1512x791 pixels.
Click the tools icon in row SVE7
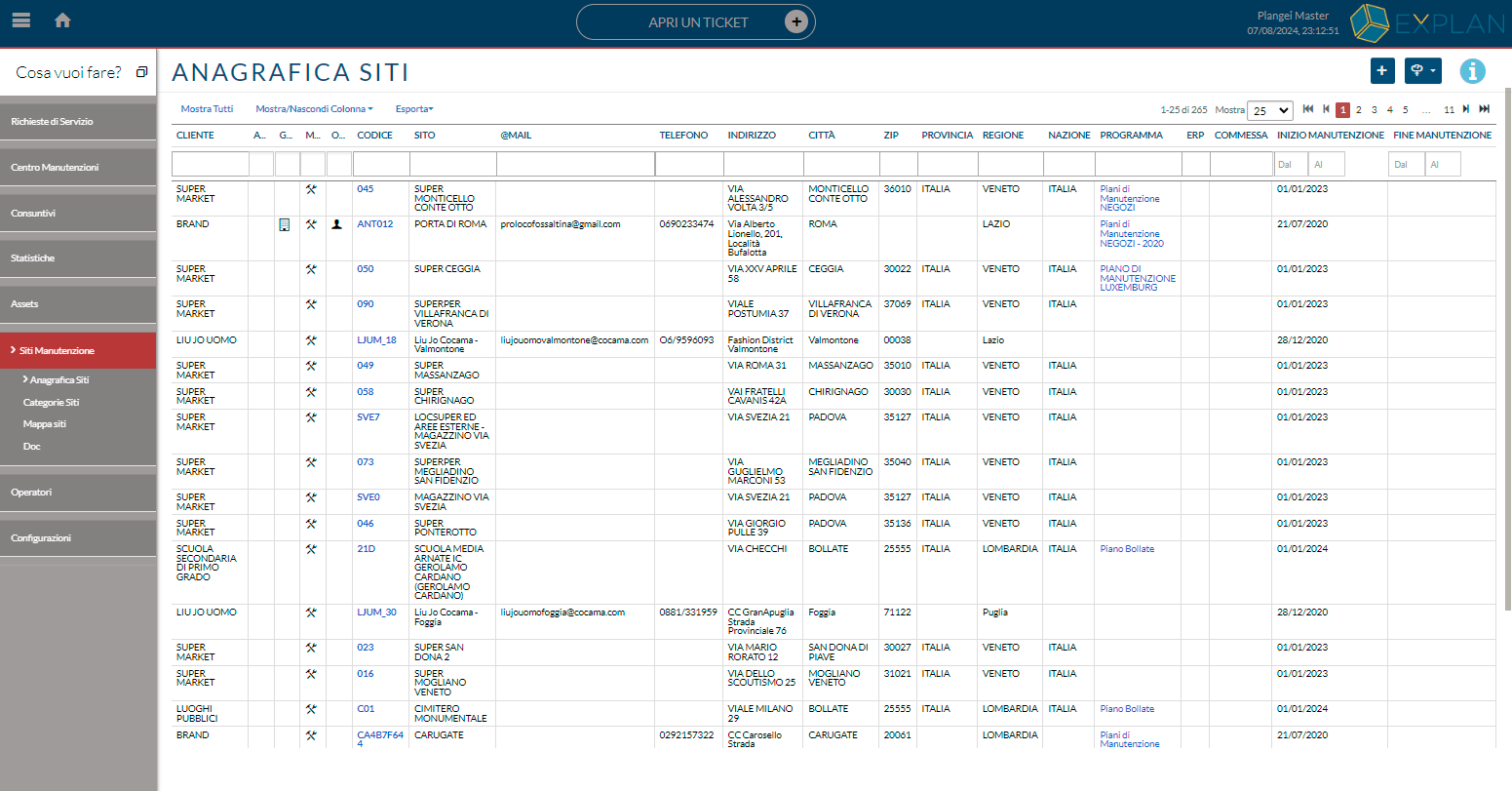click(x=311, y=417)
